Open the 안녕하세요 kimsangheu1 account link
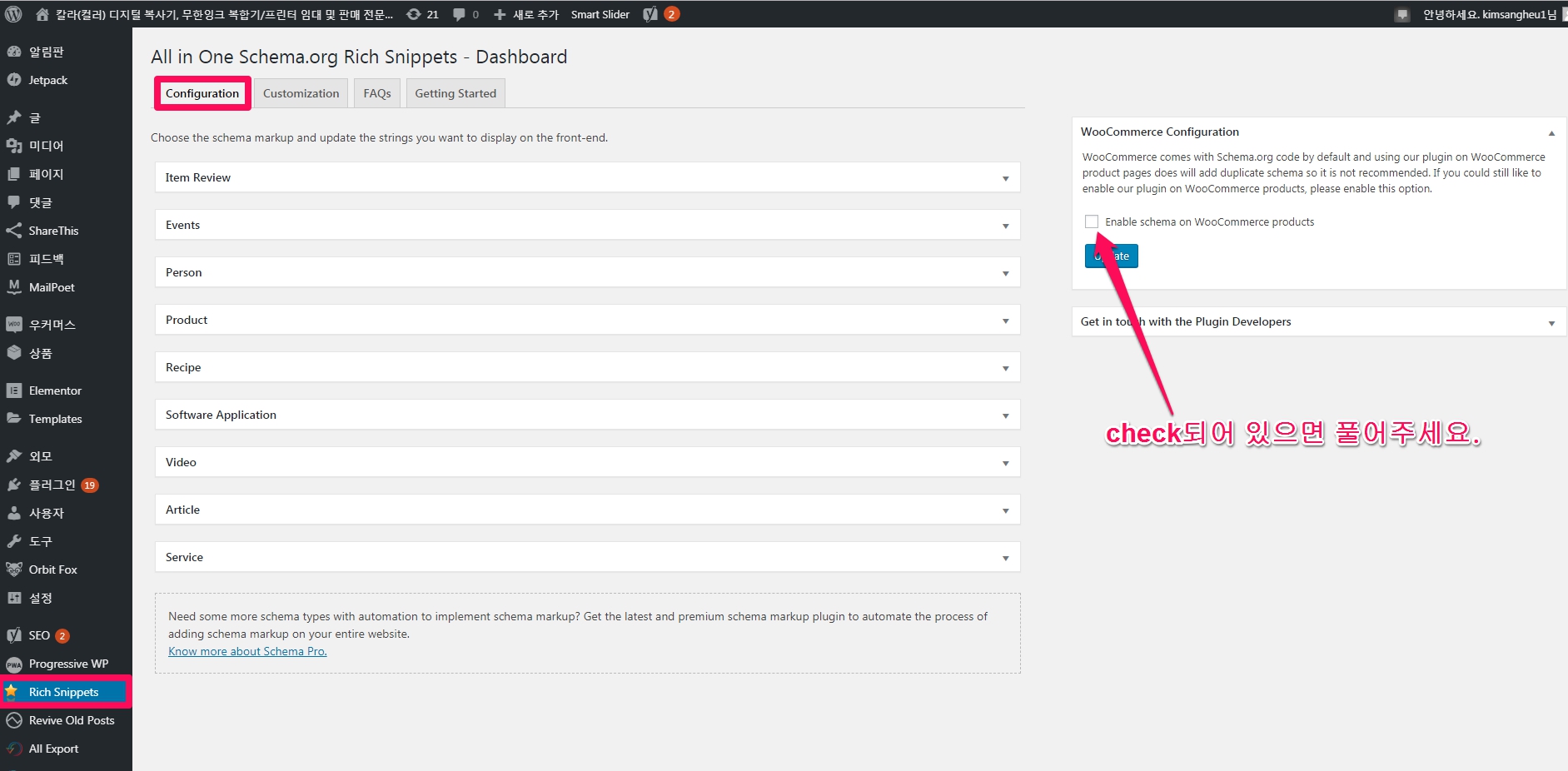The image size is (1568, 771). [1489, 14]
